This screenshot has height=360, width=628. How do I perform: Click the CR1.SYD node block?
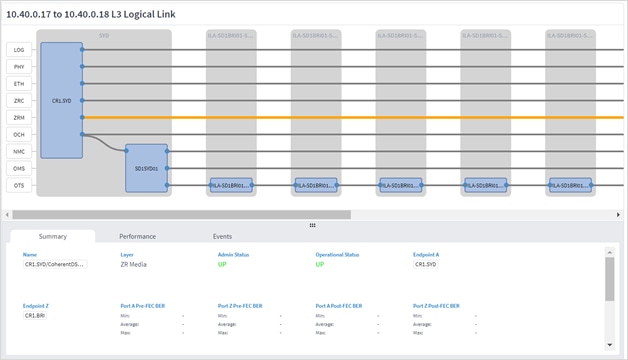[62, 101]
